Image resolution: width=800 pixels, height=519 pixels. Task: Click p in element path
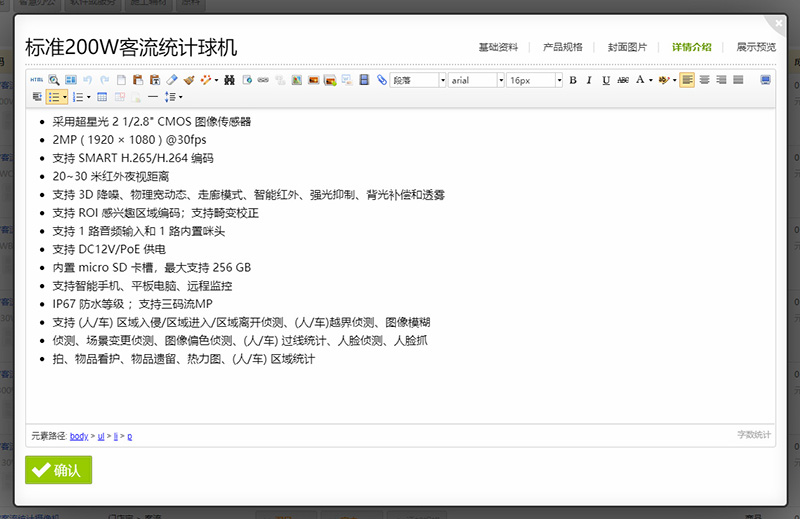click(x=130, y=436)
